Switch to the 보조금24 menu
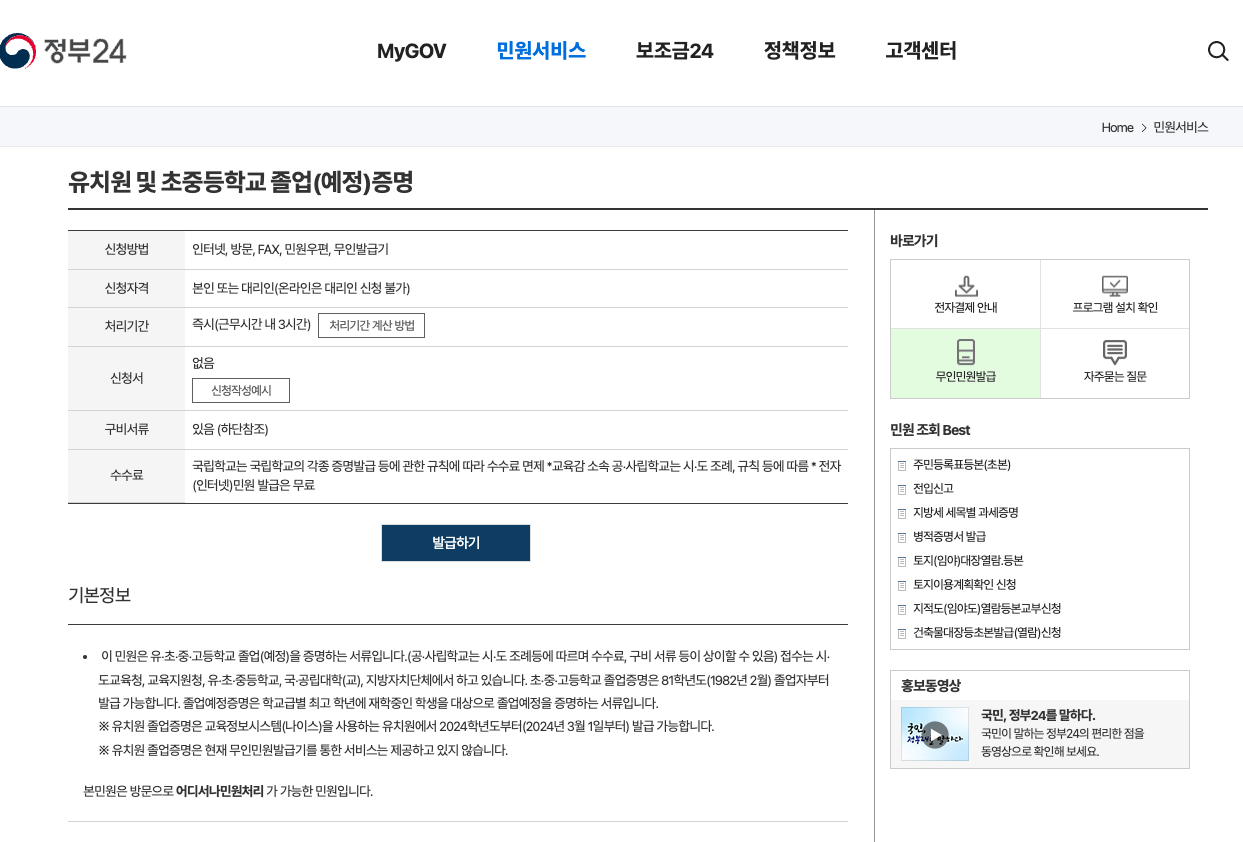1243x842 pixels. (673, 50)
